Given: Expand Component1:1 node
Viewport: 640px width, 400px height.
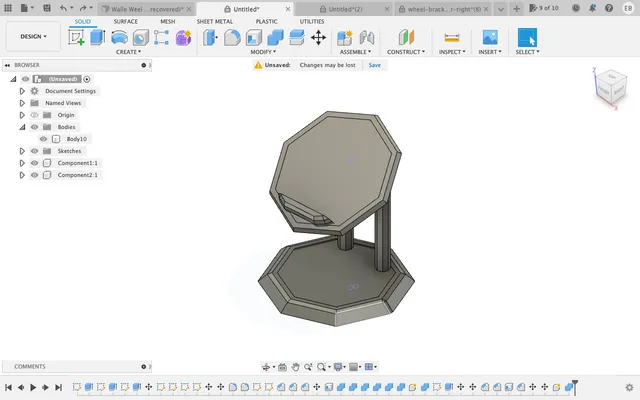Looking at the screenshot, I should [x=22, y=163].
